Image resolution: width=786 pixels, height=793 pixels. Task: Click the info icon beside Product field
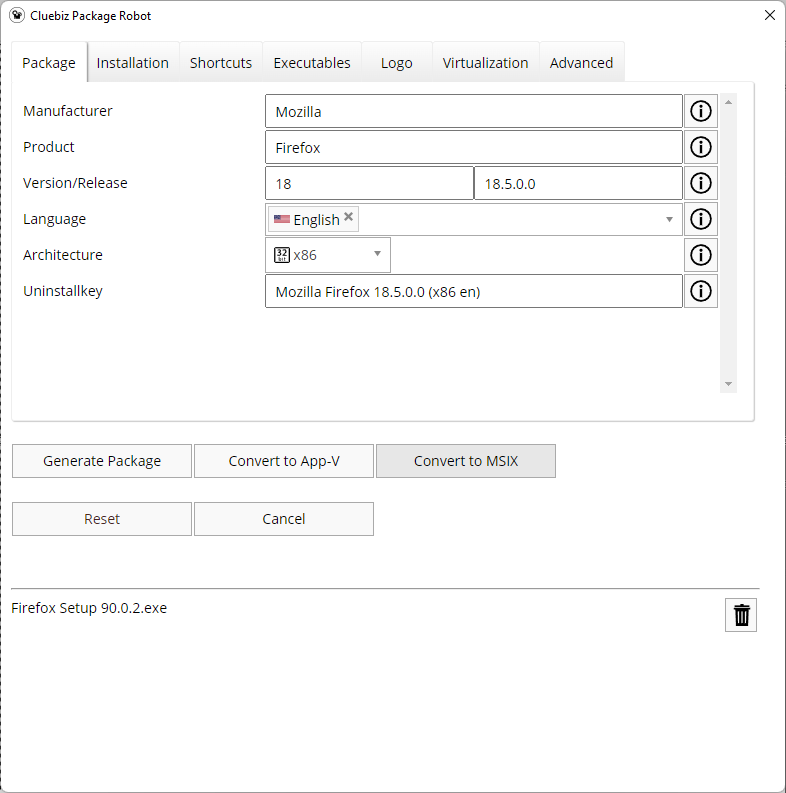tap(701, 147)
